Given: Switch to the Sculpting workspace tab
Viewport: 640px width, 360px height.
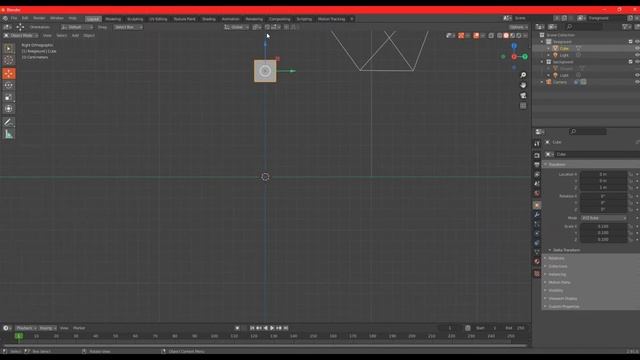Looking at the screenshot, I should click(x=135, y=19).
